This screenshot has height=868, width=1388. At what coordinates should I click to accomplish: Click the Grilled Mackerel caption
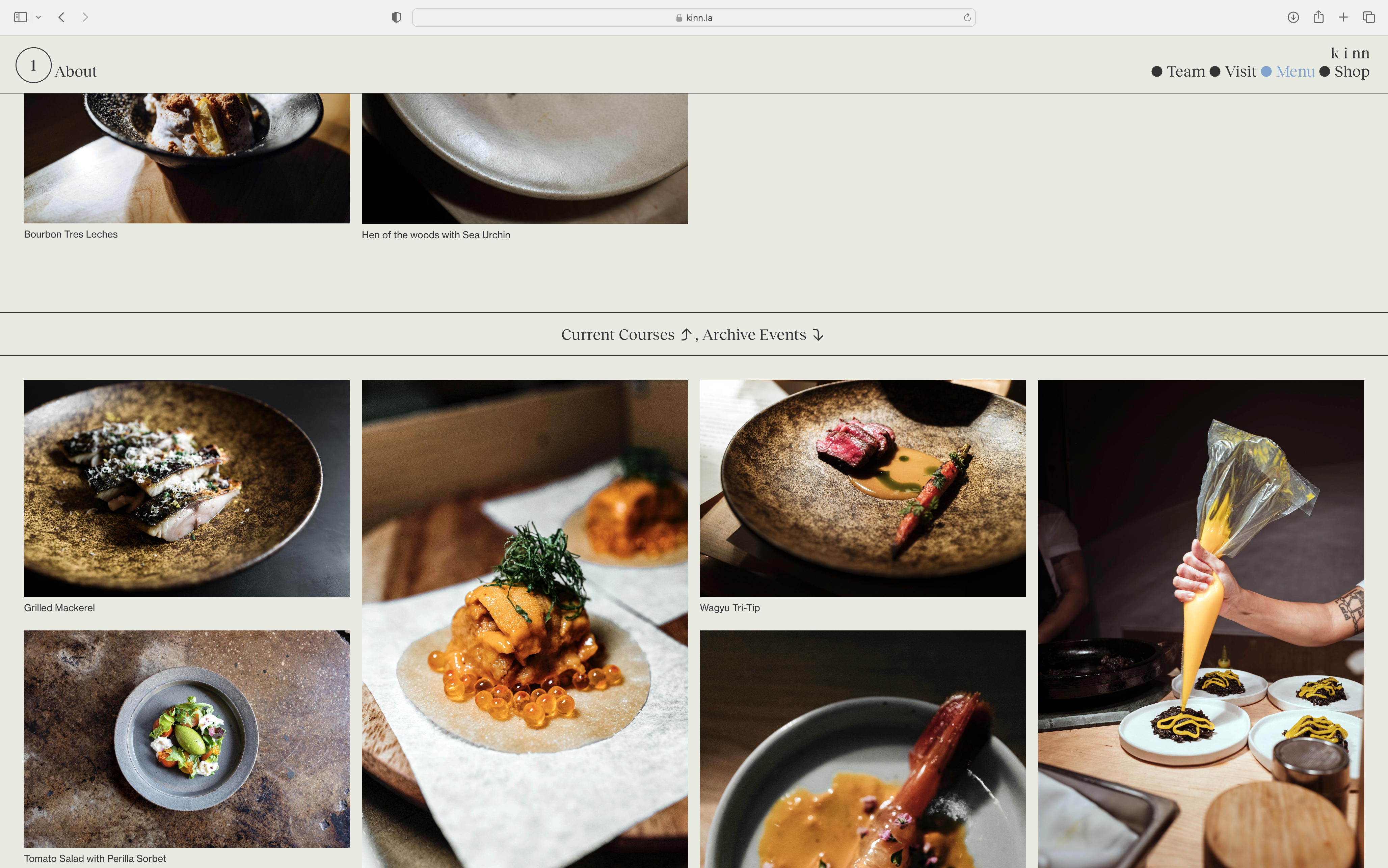tap(59, 608)
